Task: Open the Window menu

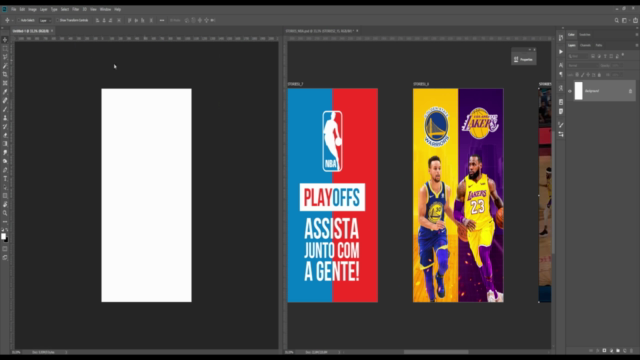Action: pyautogui.click(x=105, y=9)
